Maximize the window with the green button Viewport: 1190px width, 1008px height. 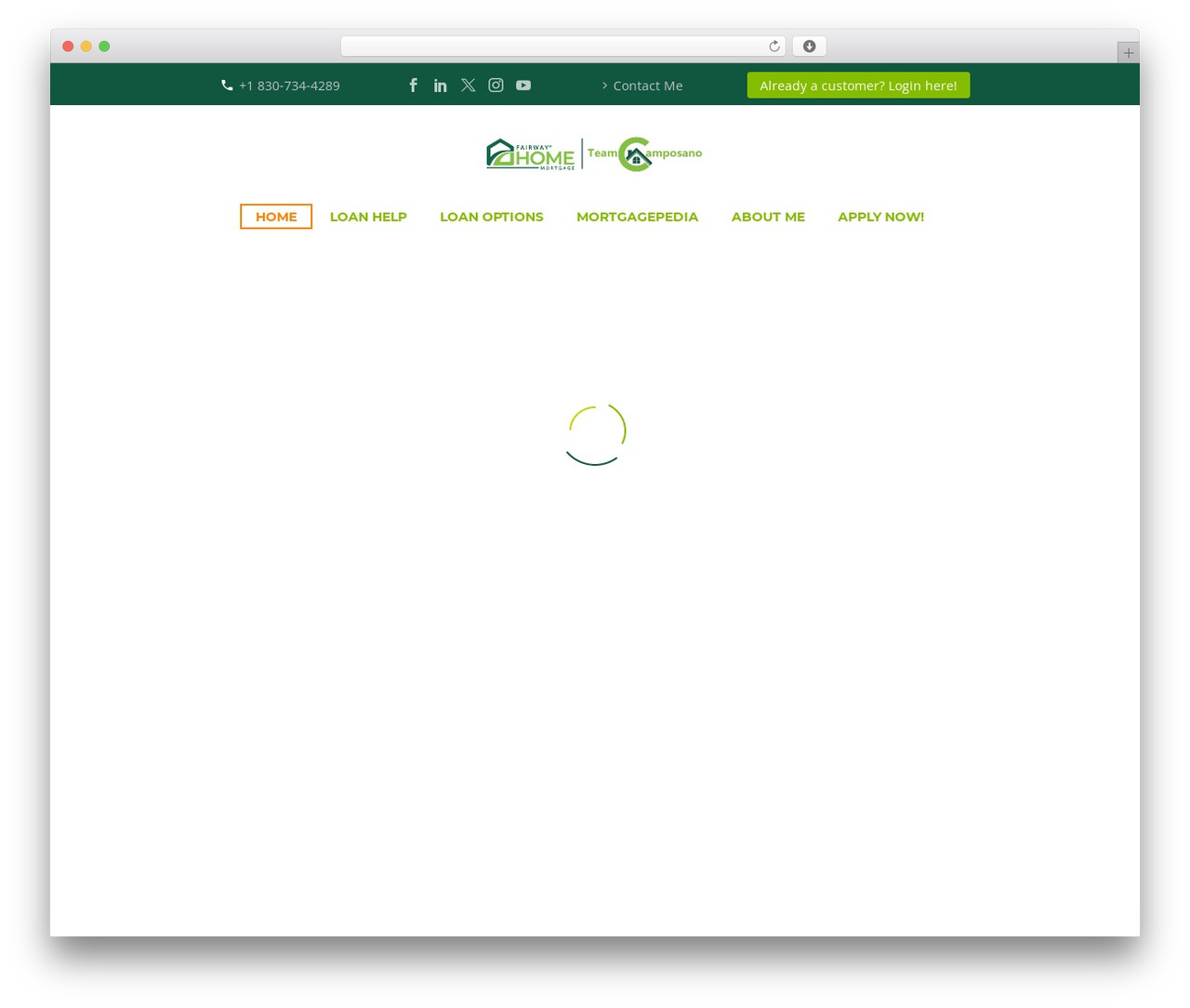(x=104, y=46)
